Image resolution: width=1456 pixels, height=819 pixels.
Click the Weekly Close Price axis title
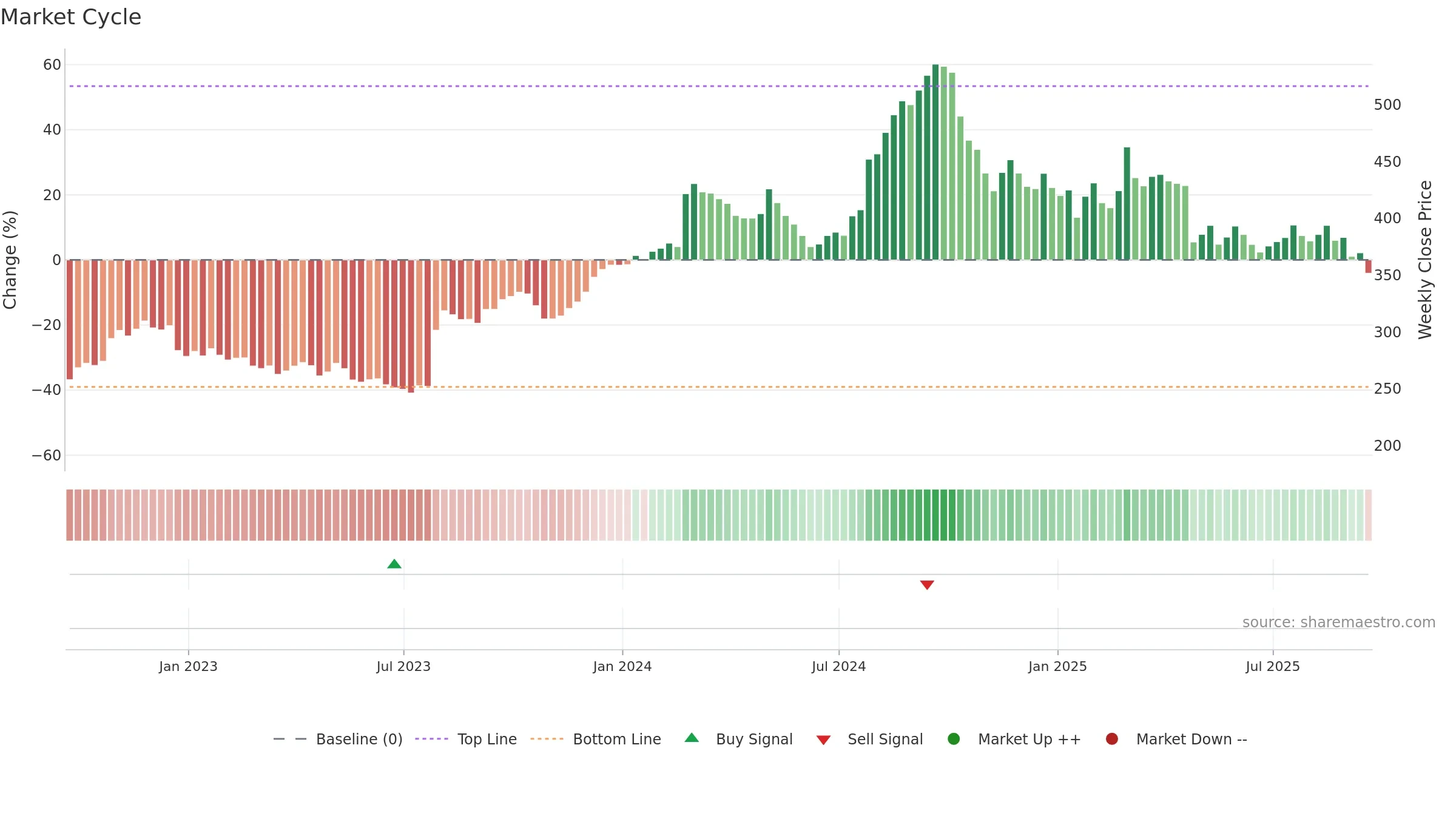tap(1425, 260)
